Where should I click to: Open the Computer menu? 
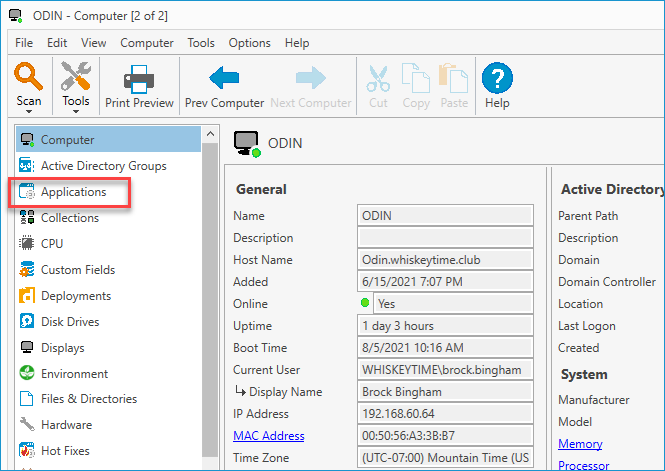(x=147, y=43)
